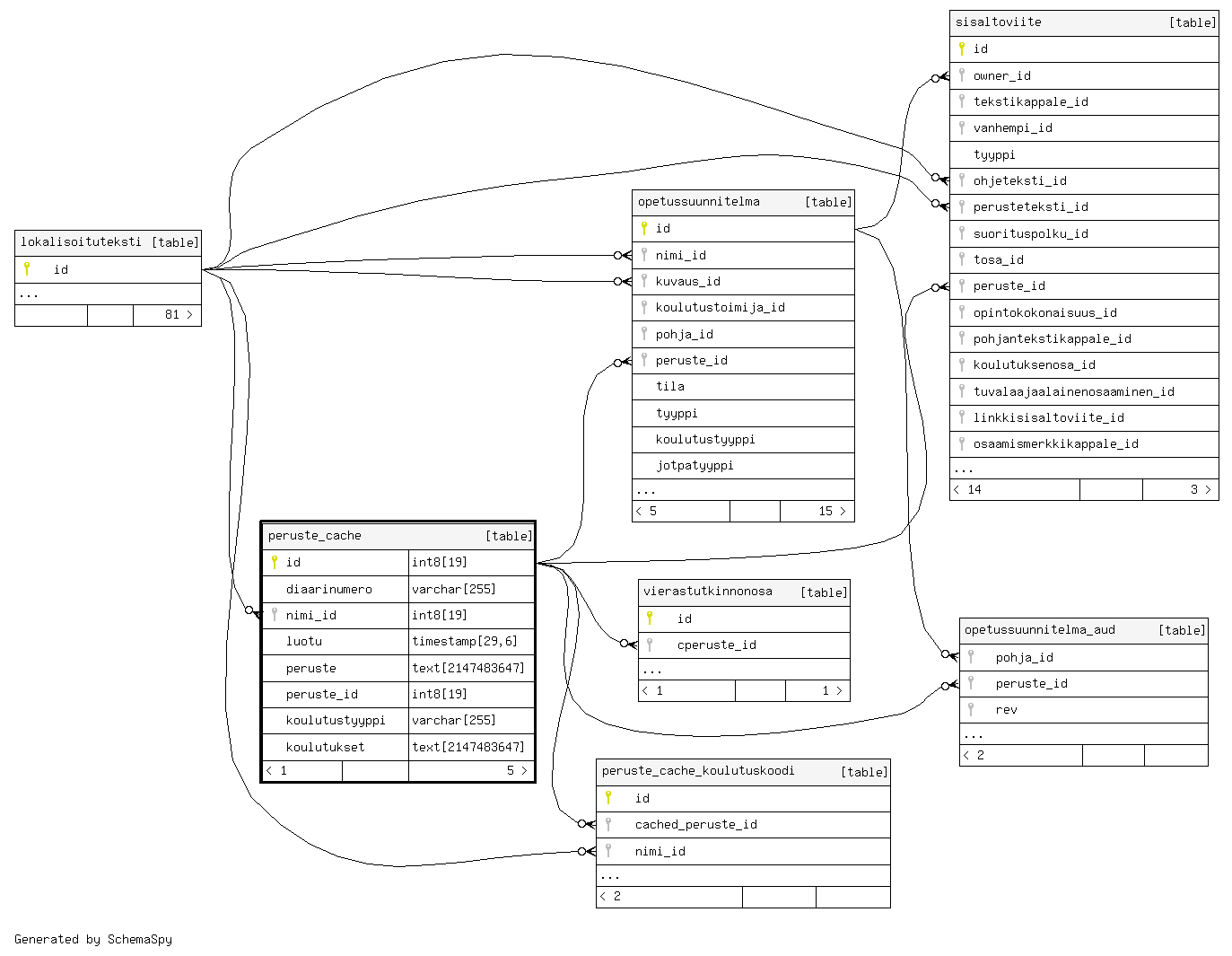This screenshot has width=1232, height=956.
Task: Click the primary key icon in sisaltoviite table
Action: (962, 48)
